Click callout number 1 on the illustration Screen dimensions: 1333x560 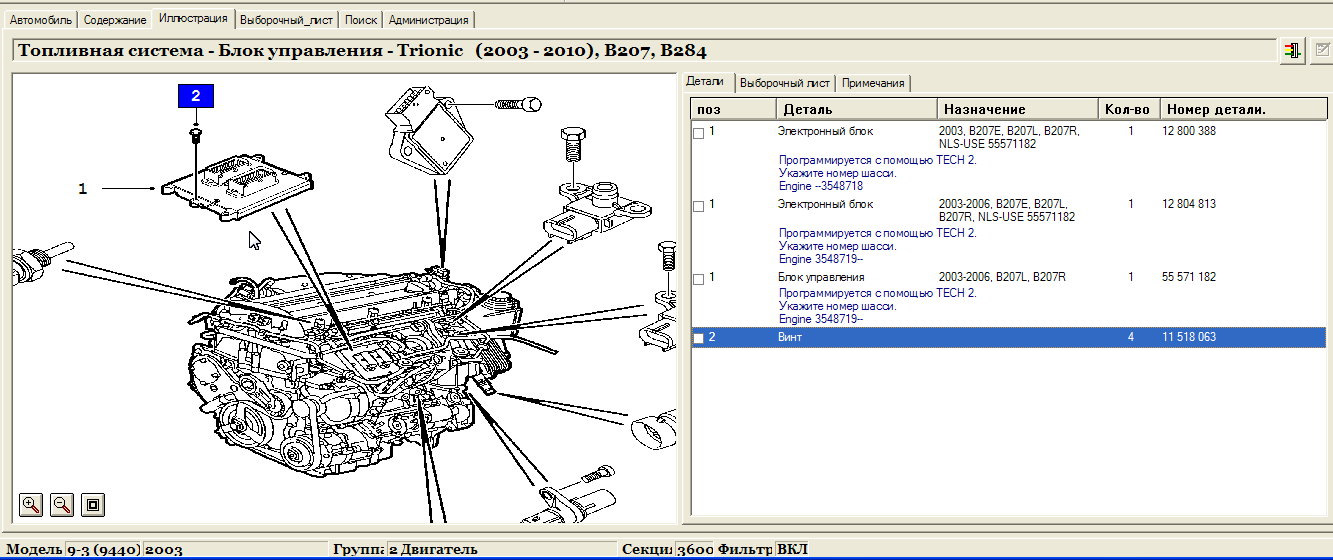pos(83,187)
